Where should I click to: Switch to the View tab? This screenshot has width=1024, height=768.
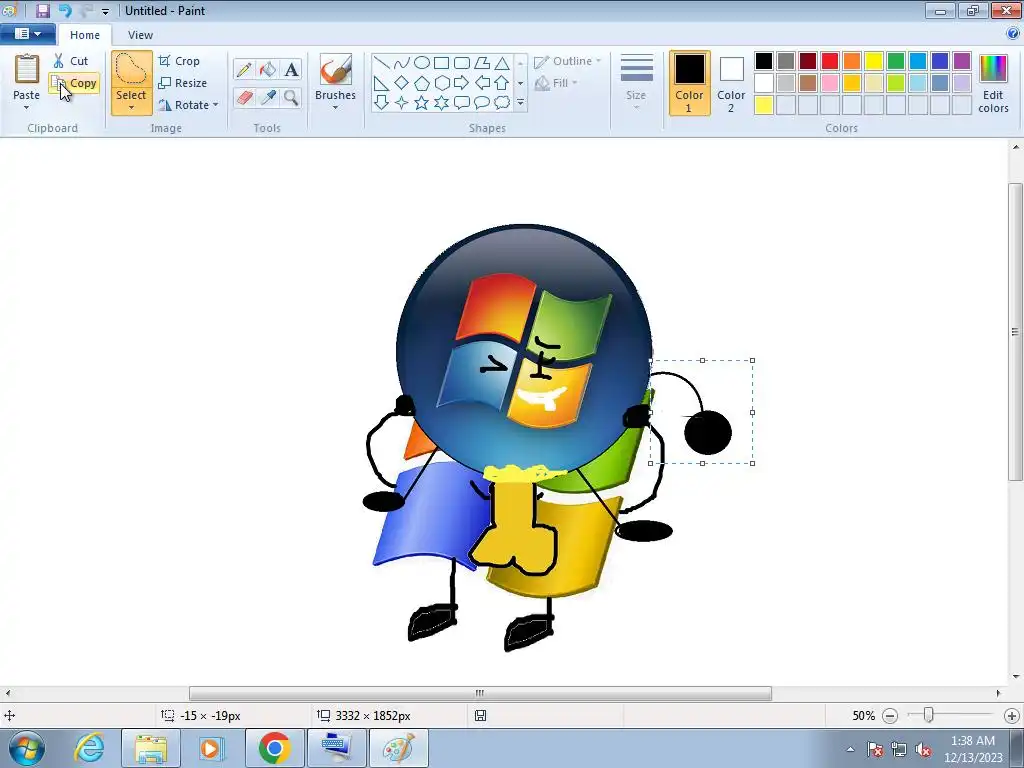click(140, 35)
